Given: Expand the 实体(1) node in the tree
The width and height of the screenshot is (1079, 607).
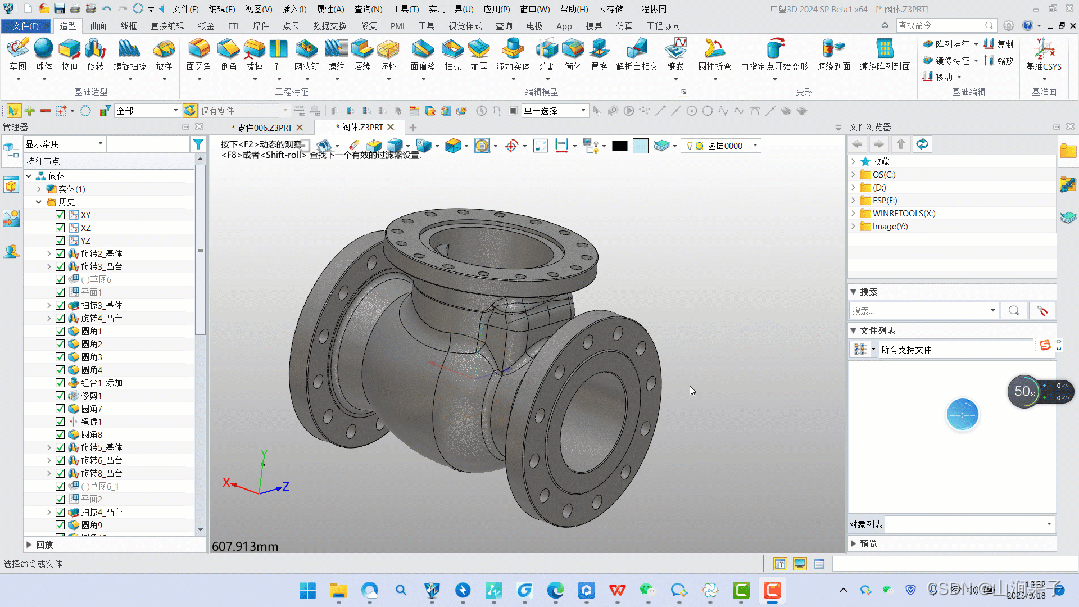Looking at the screenshot, I should [x=38, y=189].
